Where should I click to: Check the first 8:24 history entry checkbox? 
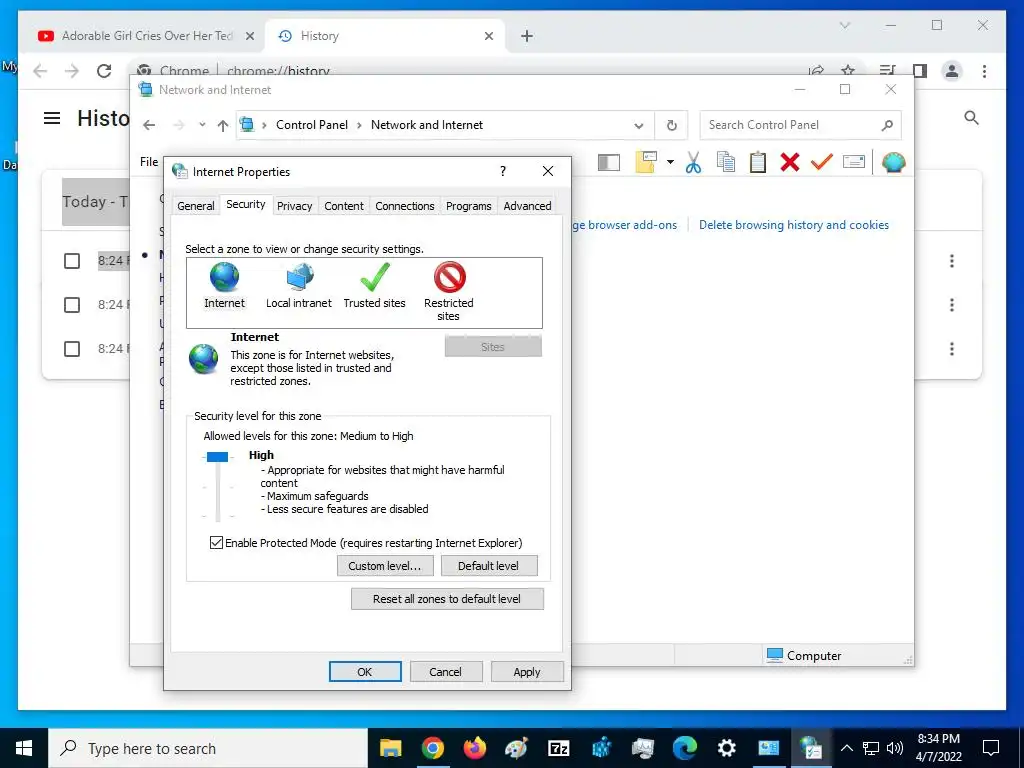click(x=72, y=261)
